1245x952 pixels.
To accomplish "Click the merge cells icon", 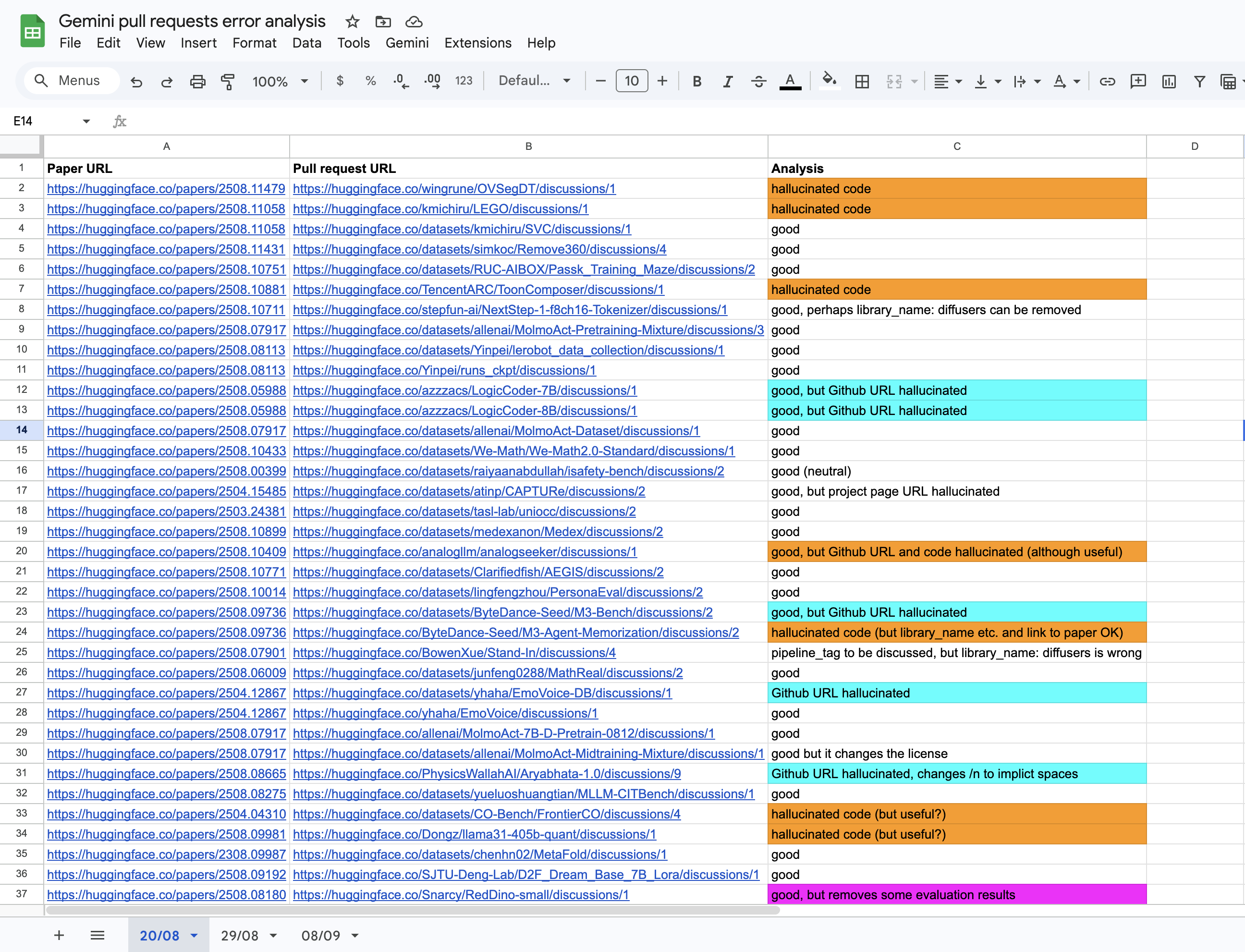I will 894,82.
